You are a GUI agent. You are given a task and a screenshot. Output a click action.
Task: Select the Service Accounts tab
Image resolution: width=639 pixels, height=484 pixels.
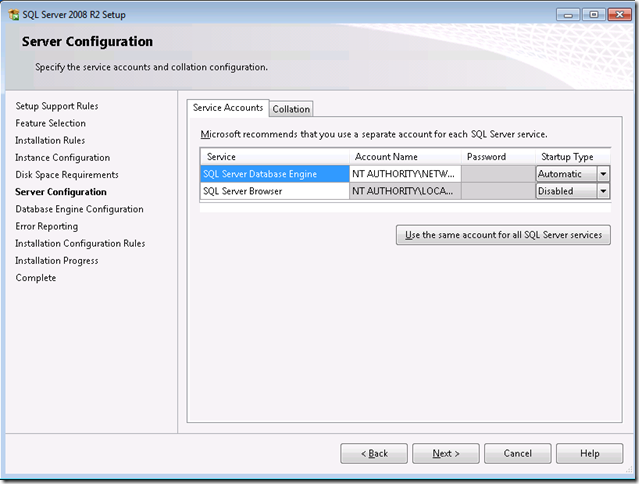pyautogui.click(x=228, y=108)
